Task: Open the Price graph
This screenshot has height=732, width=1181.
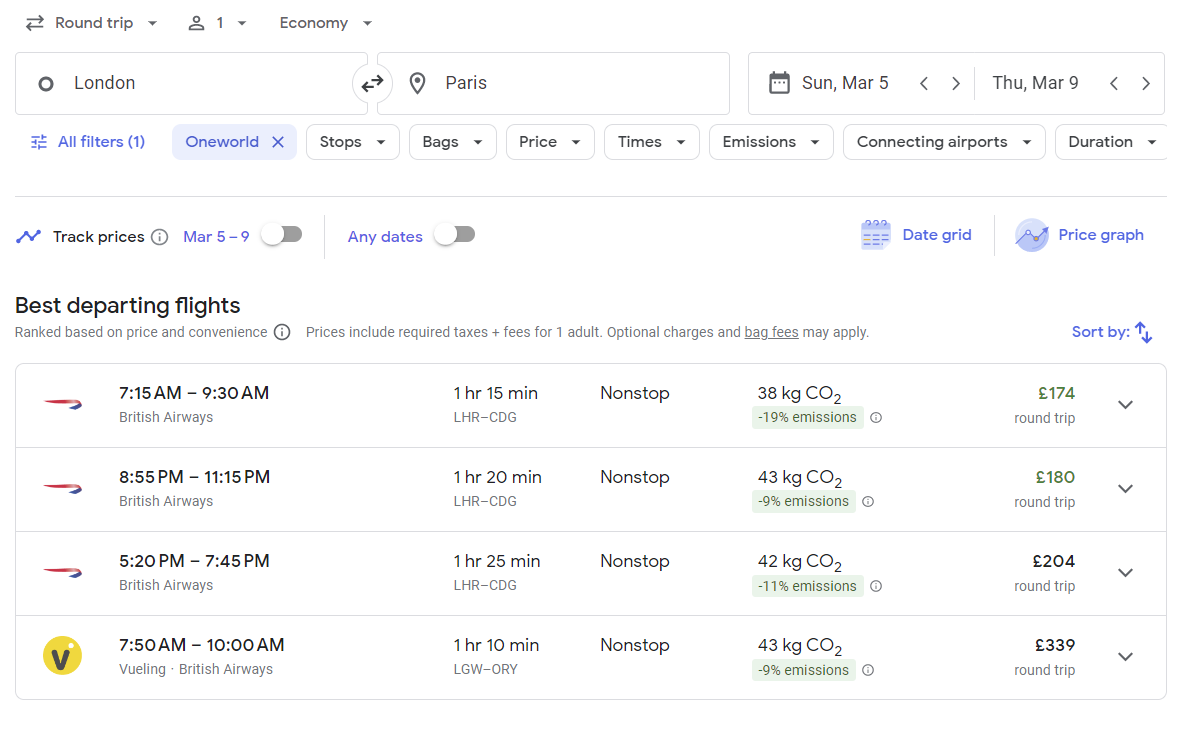Action: (x=1079, y=235)
